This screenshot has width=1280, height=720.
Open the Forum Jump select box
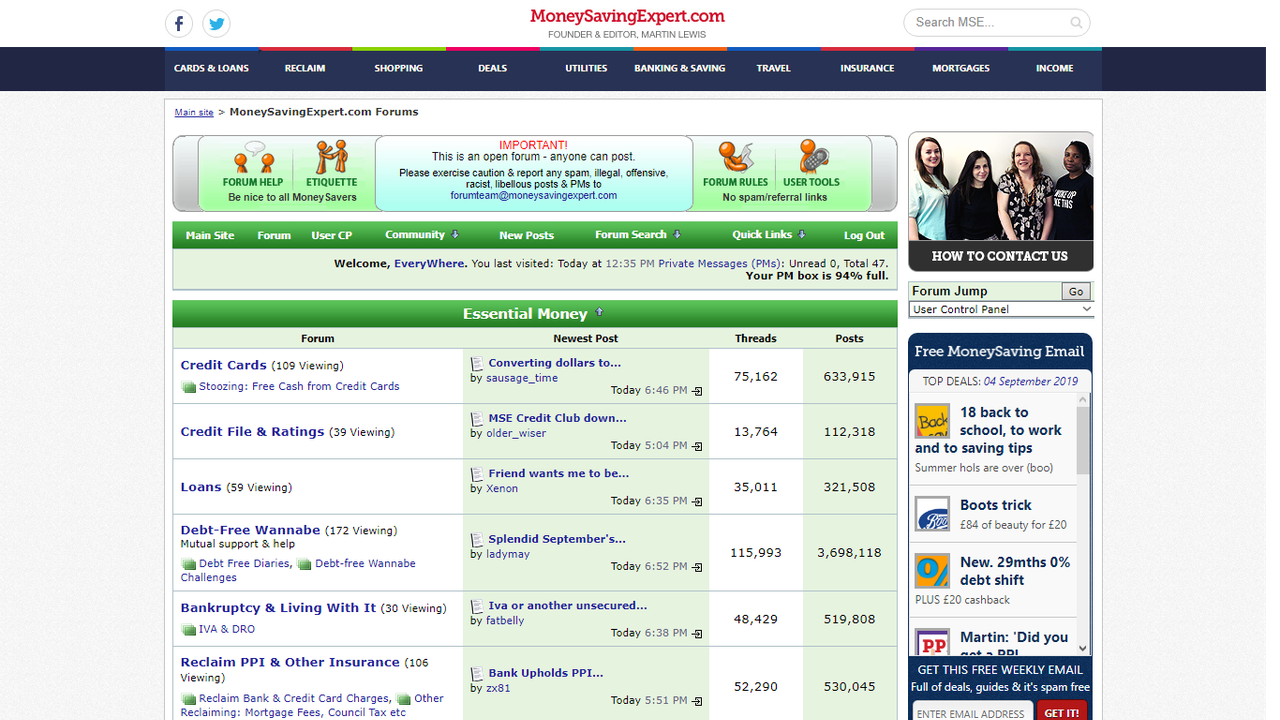pyautogui.click(x=1001, y=310)
